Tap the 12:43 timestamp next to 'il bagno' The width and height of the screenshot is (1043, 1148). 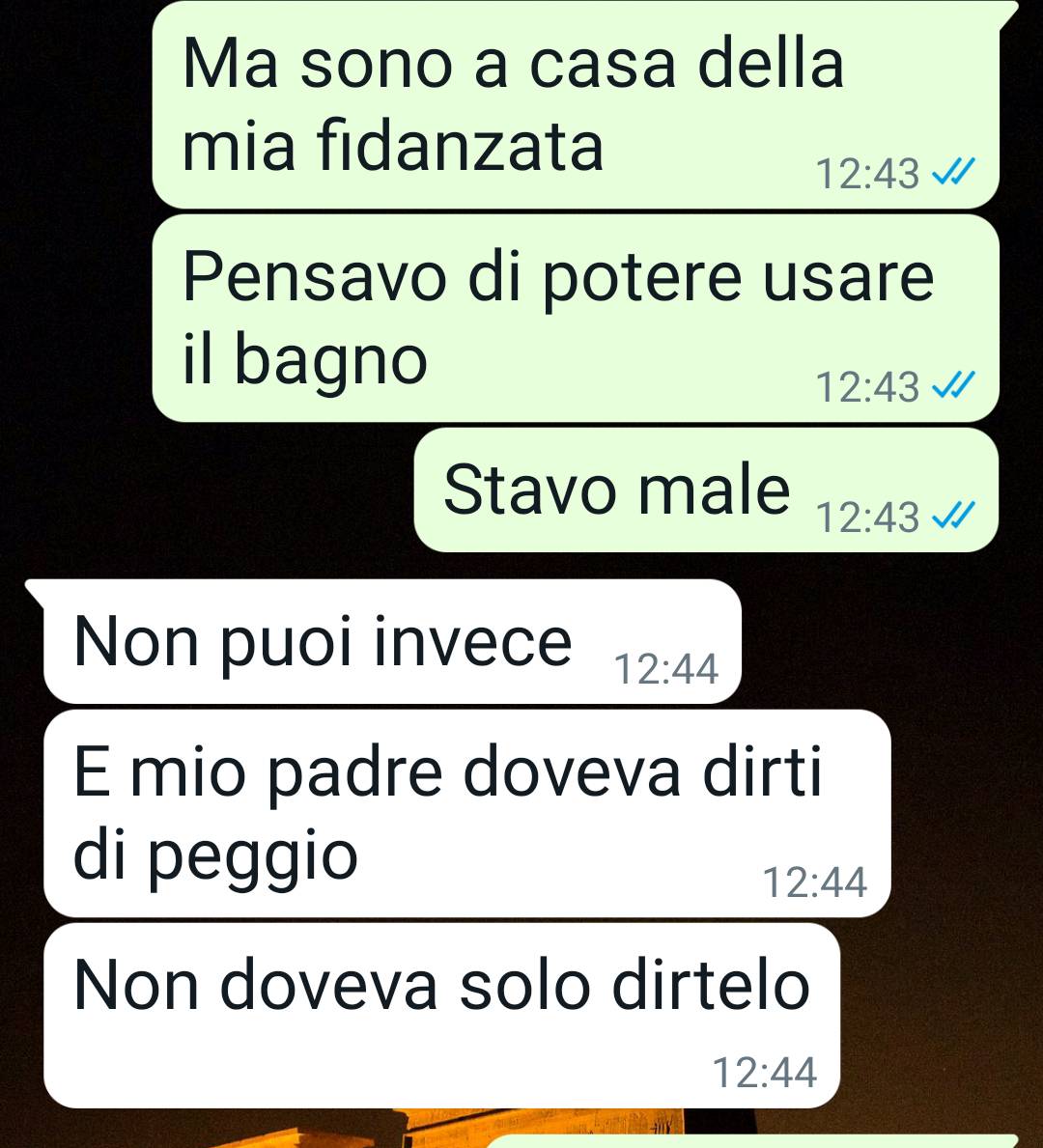click(x=867, y=386)
